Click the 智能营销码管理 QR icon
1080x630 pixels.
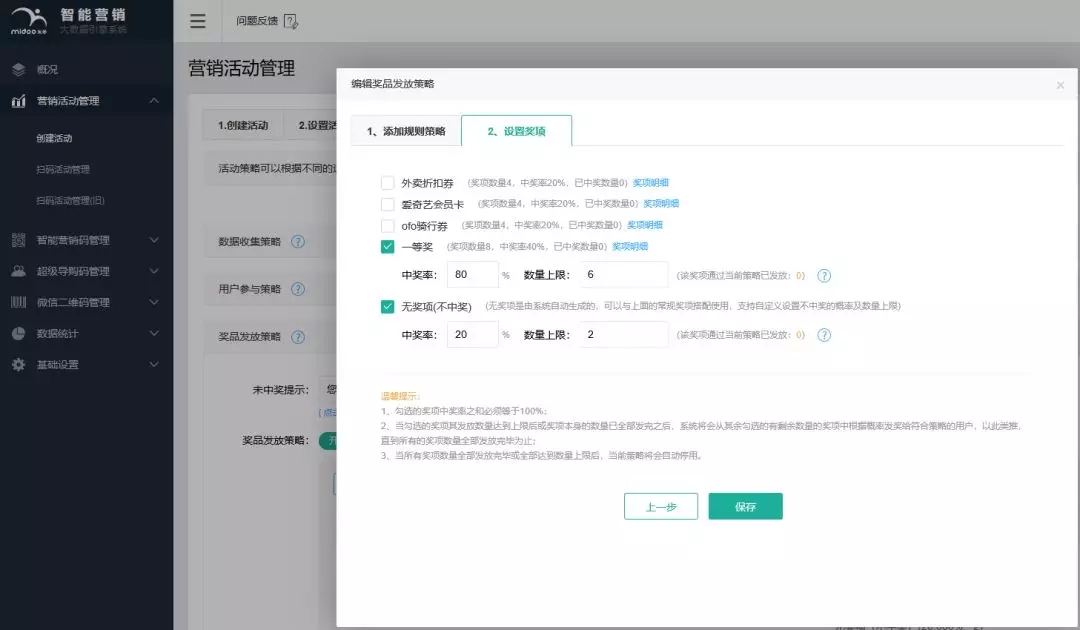[19, 240]
